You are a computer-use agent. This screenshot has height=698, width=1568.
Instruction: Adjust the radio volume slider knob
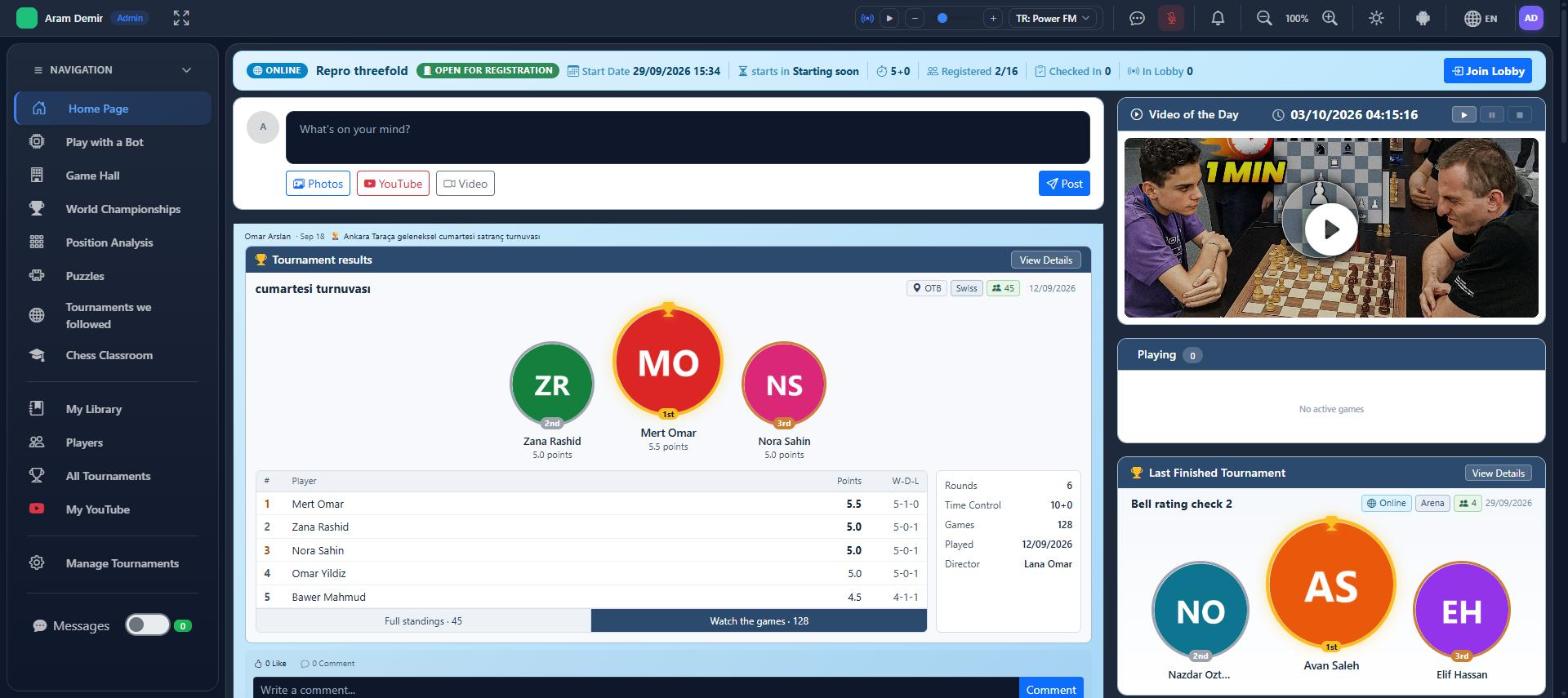942,18
